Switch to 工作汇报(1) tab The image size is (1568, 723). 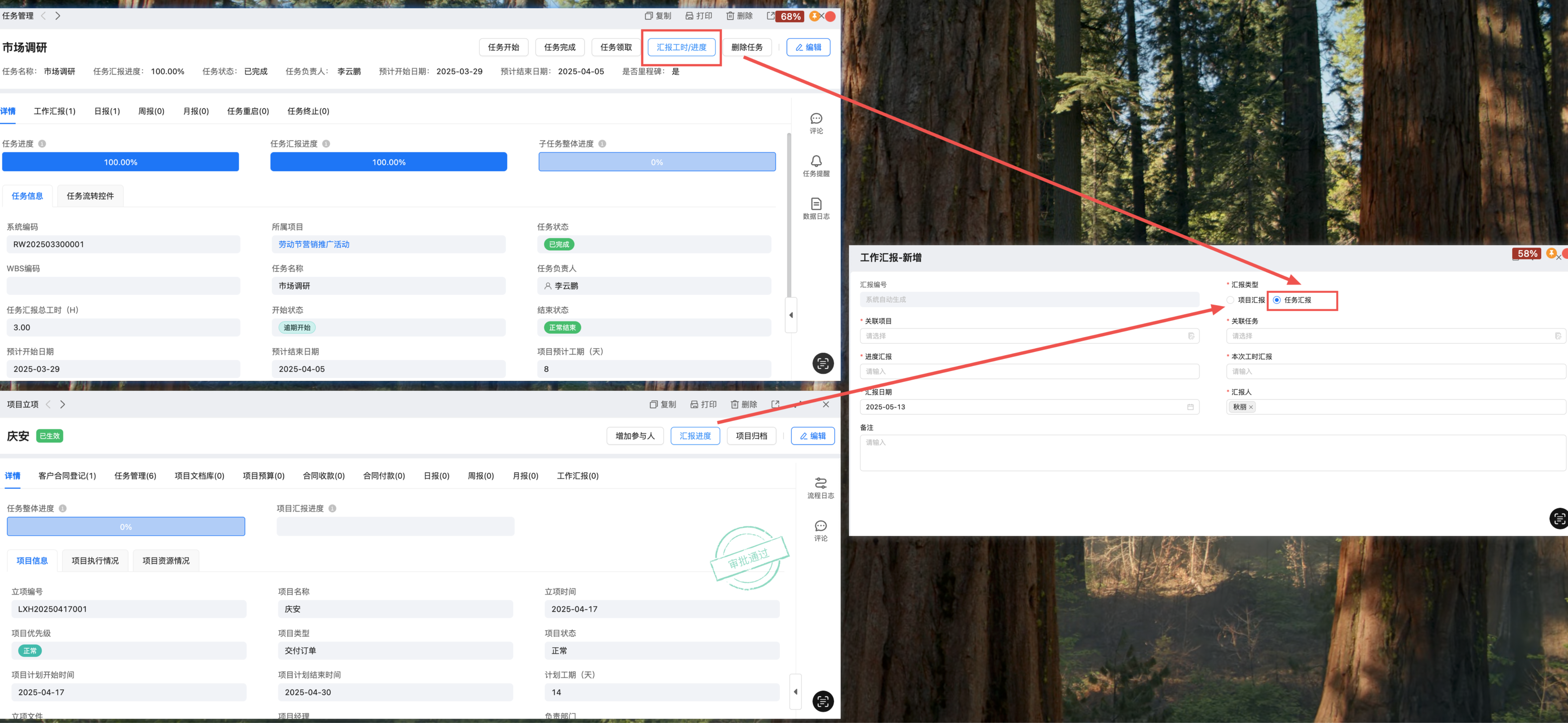(55, 111)
